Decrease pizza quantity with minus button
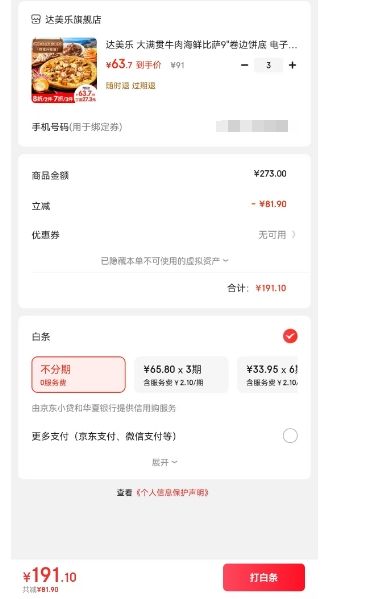 244,65
